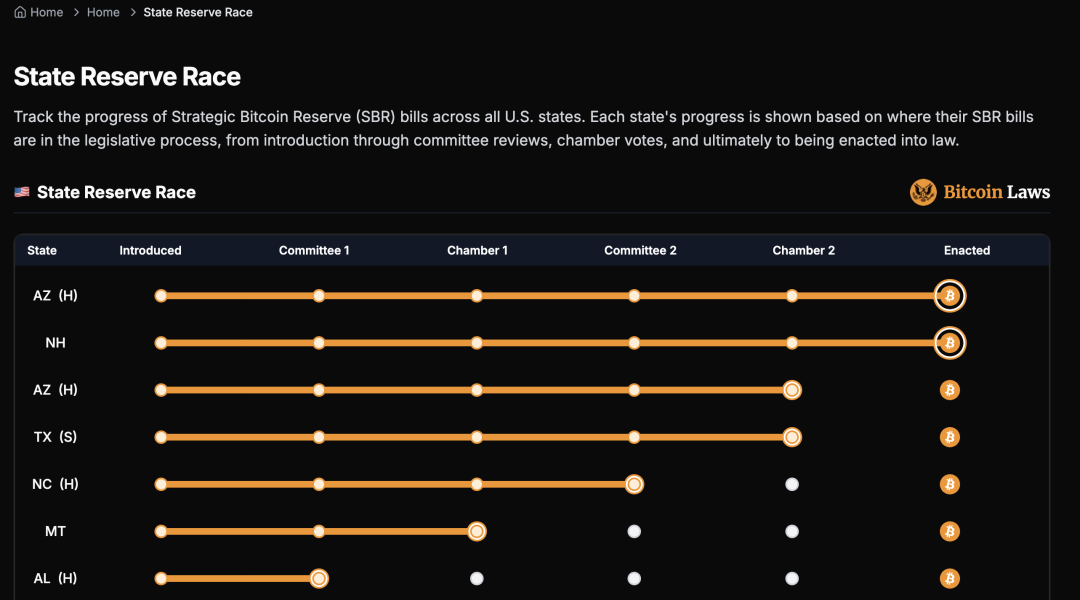Click TX (S) Chamber 2 progress marker
This screenshot has width=1080, height=600.
click(x=792, y=437)
